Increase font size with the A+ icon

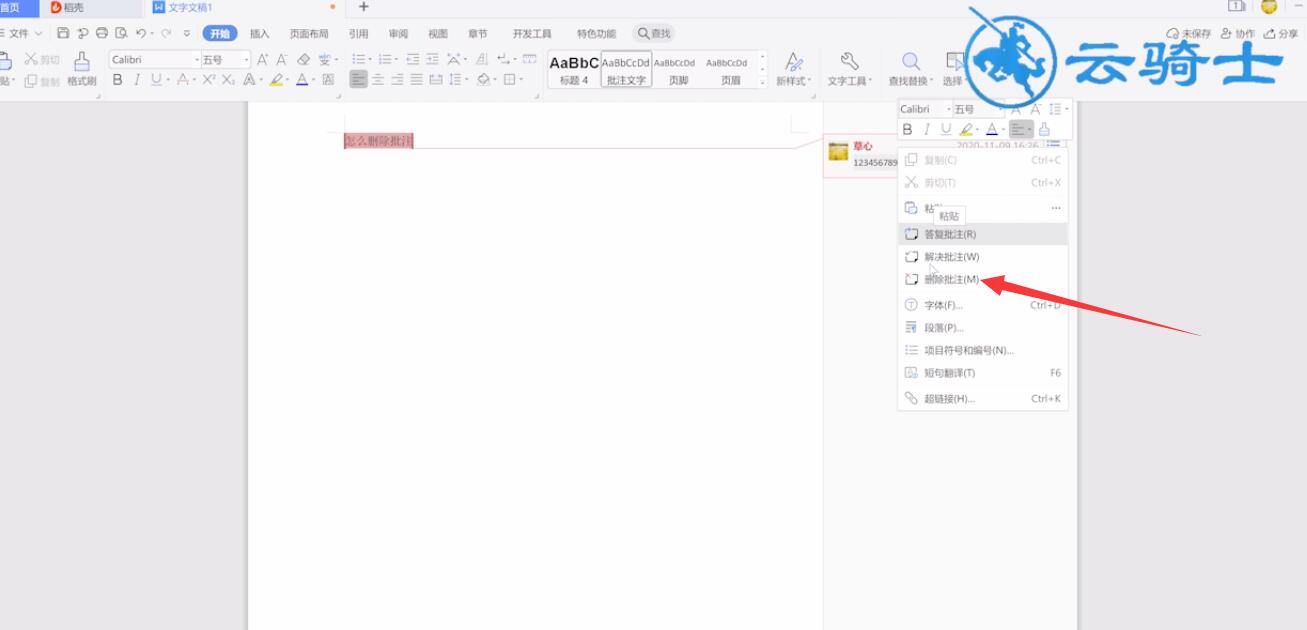[x=263, y=60]
